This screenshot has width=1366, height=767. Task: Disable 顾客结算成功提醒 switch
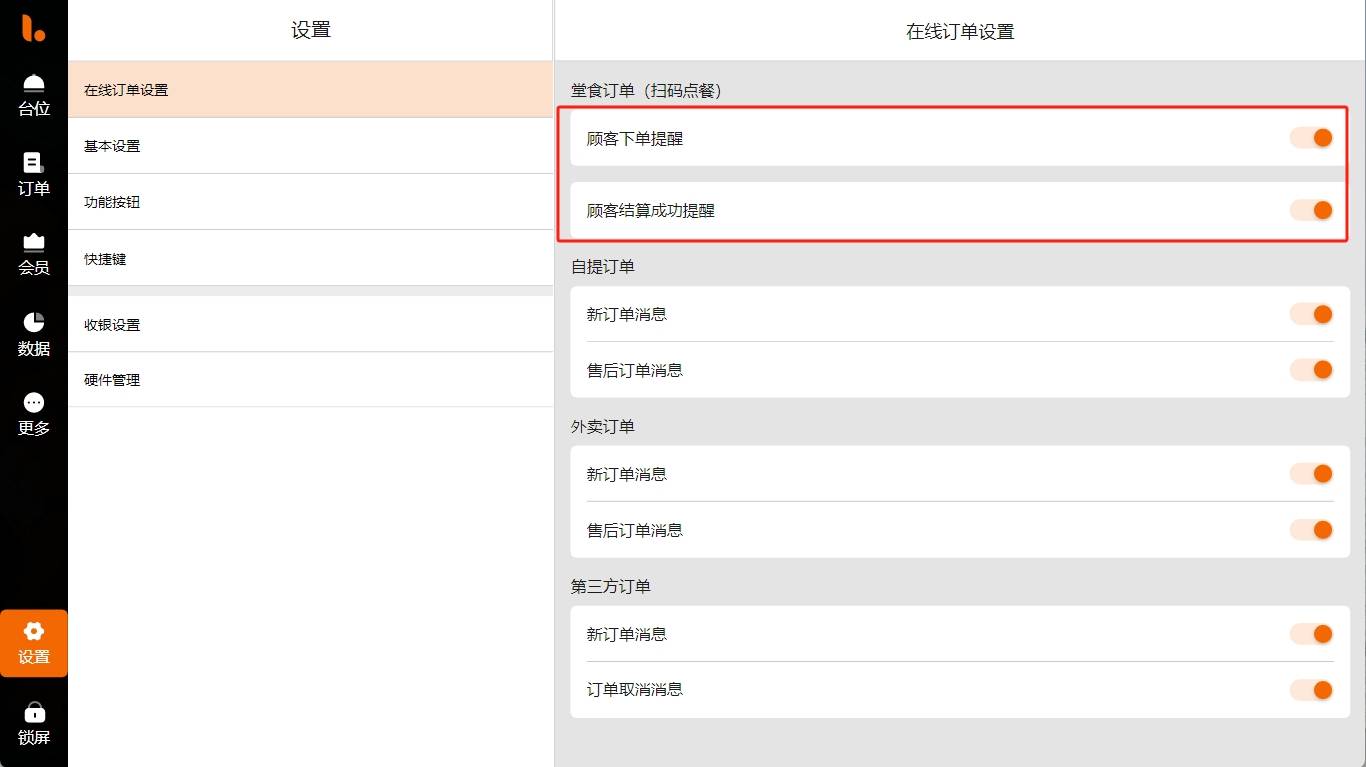pos(1312,210)
